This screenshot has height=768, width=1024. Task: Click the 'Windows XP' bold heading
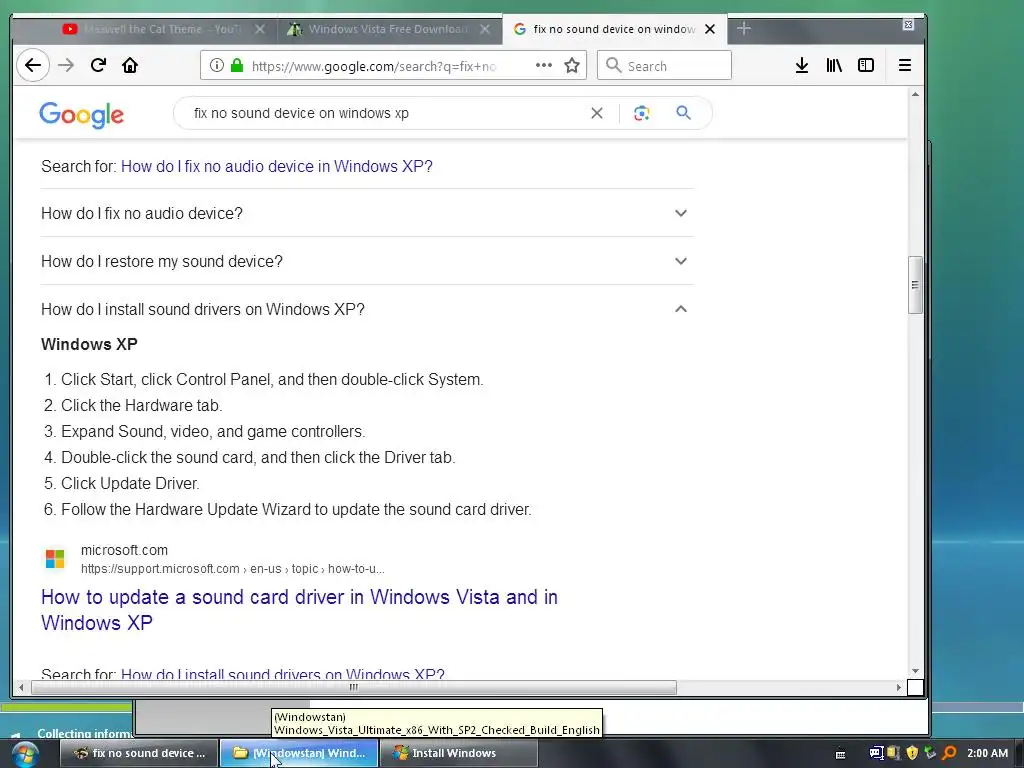coord(89,344)
